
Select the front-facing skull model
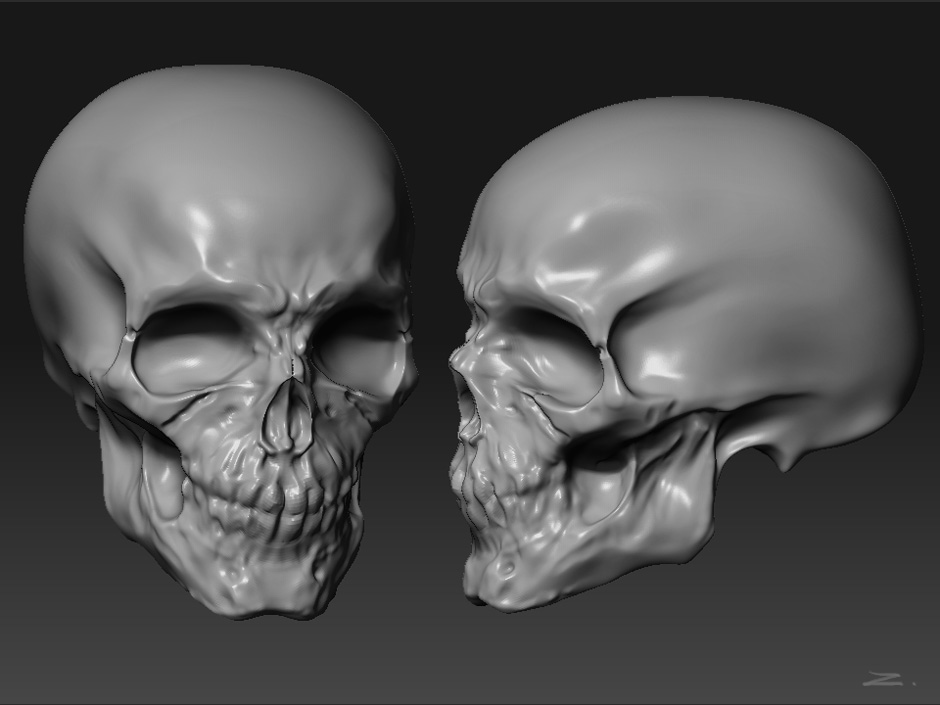click(221, 342)
